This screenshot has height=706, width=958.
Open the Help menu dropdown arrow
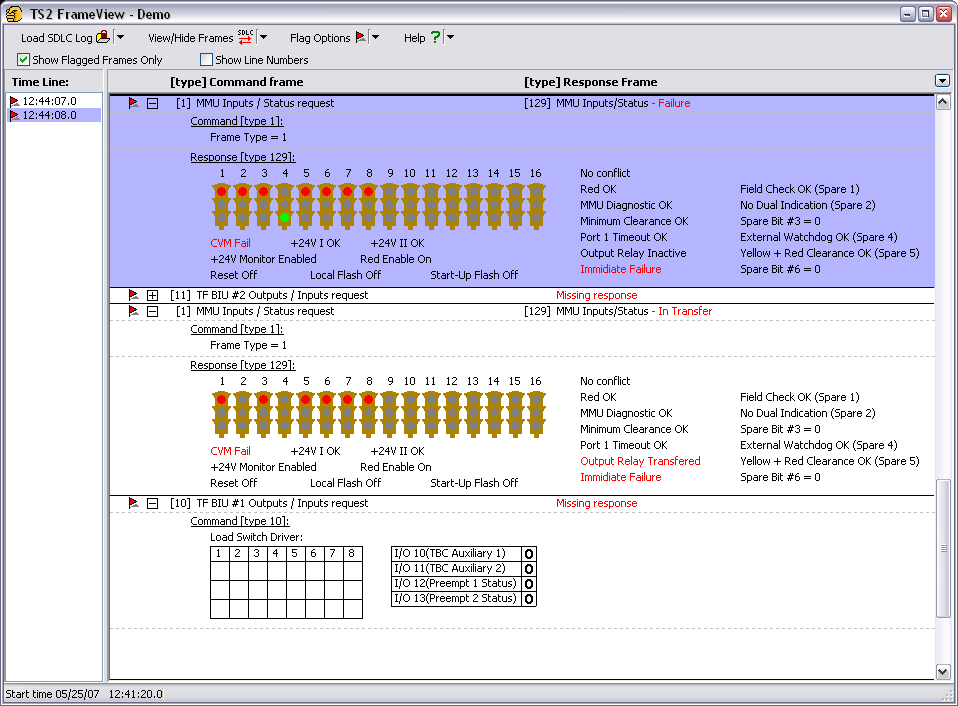pyautogui.click(x=450, y=38)
